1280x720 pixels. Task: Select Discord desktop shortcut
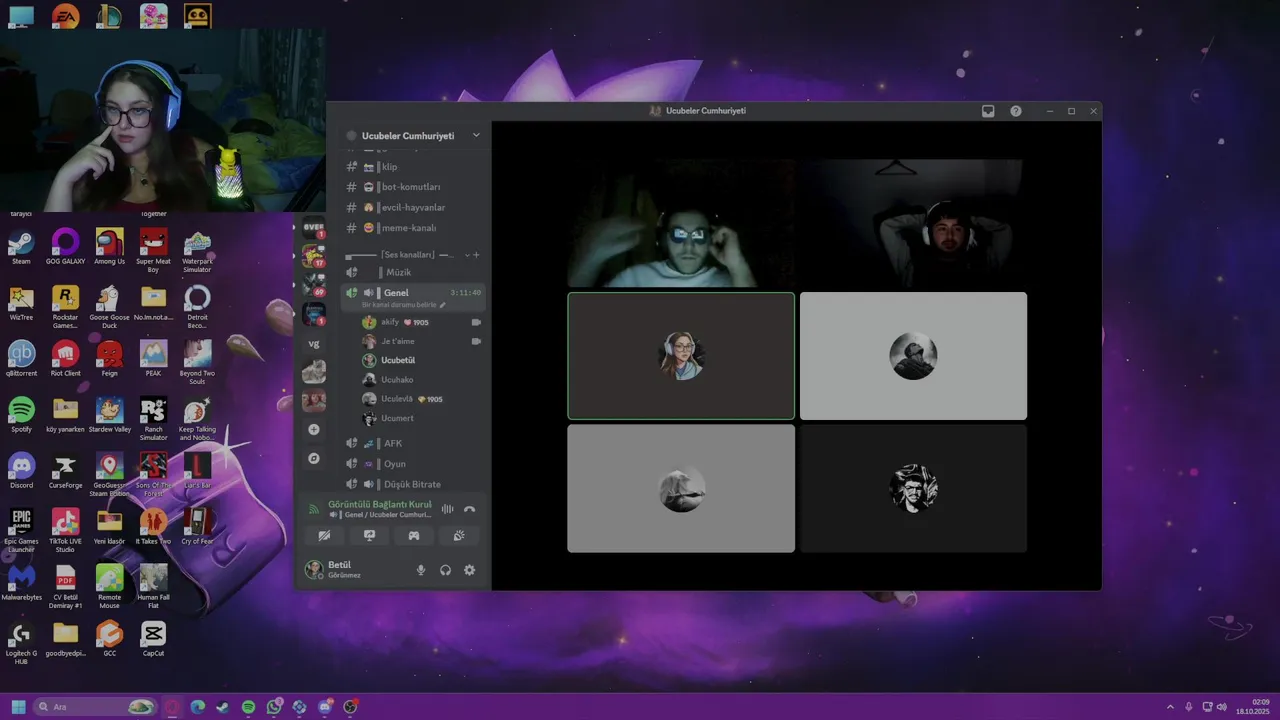21,471
